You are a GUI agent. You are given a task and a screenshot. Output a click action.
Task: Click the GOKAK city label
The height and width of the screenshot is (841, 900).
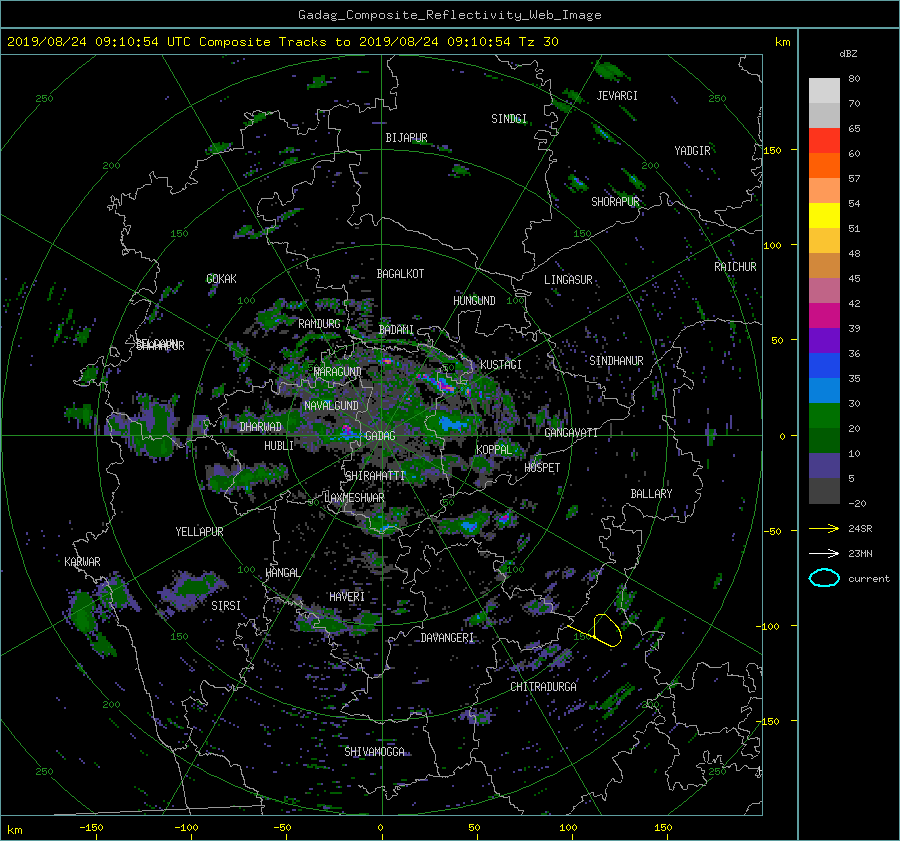pos(222,279)
